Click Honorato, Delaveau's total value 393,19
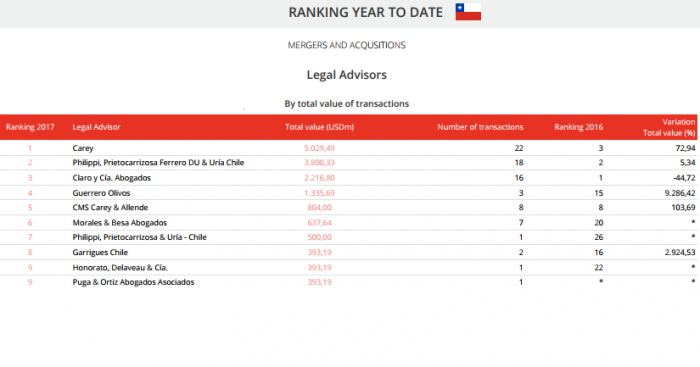The image size is (700, 367). 319,268
